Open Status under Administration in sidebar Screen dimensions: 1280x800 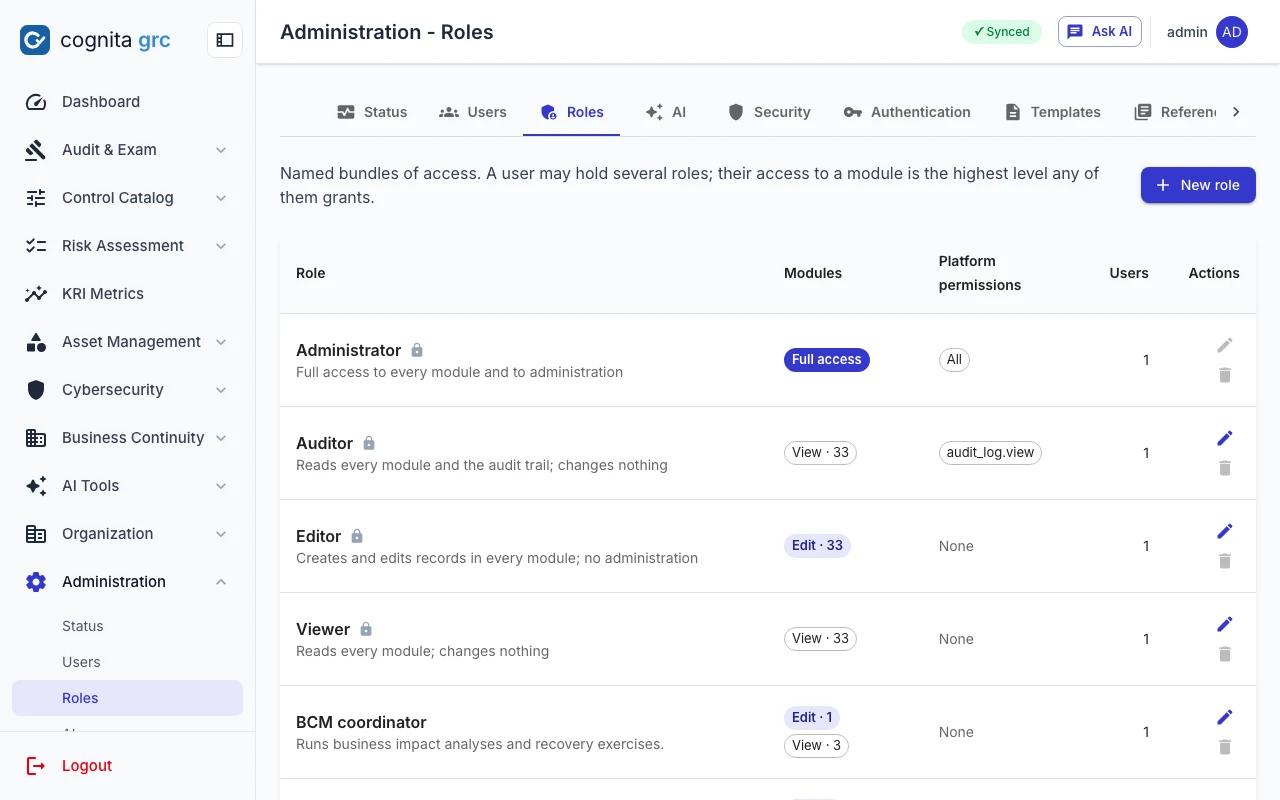tap(128, 626)
